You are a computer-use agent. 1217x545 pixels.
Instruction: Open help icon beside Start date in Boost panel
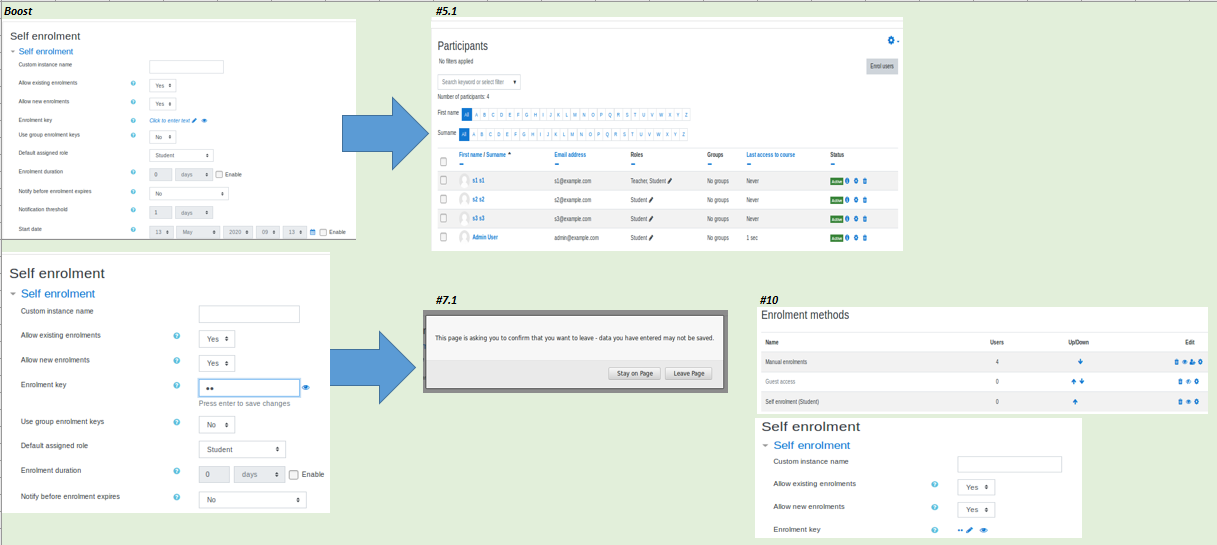pos(133,230)
